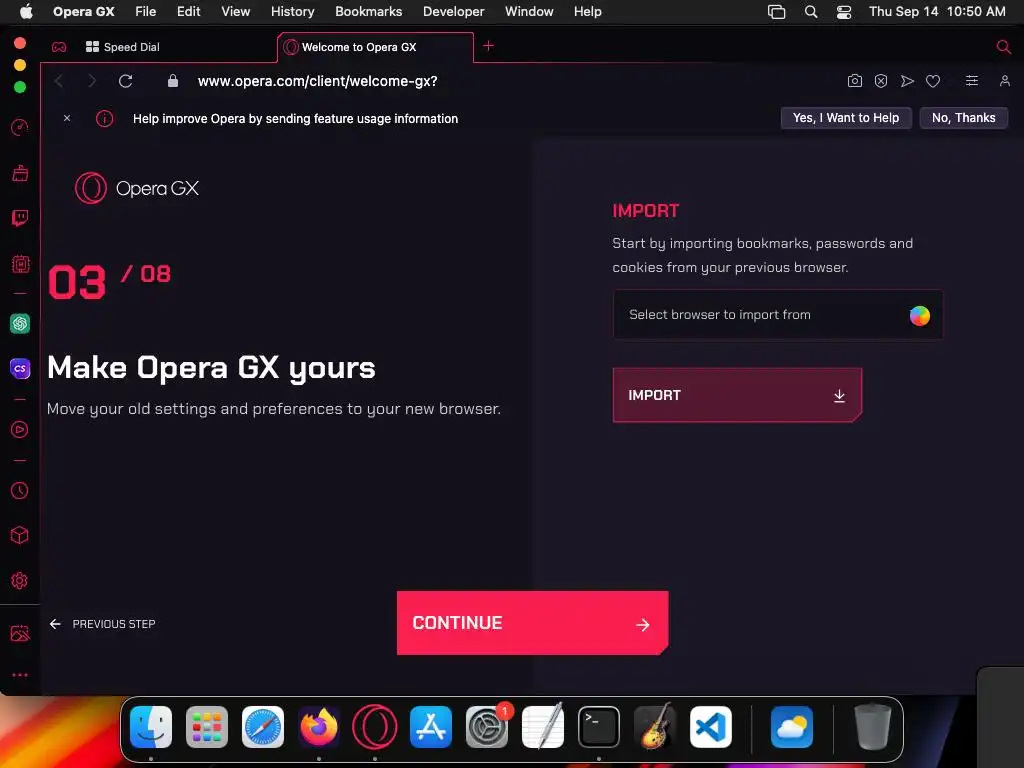
Task: Open the Edit menu
Action: pos(189,11)
